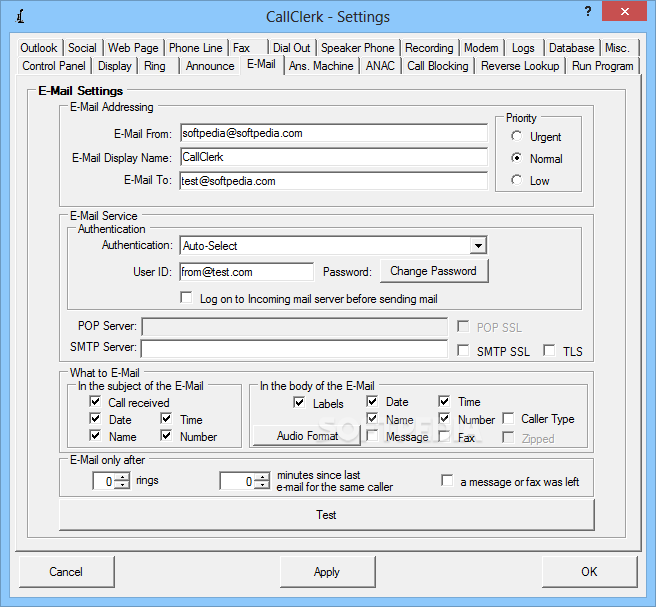Open the Dial Out tab
Screen dimensions: 656x607
pyautogui.click(x=291, y=48)
